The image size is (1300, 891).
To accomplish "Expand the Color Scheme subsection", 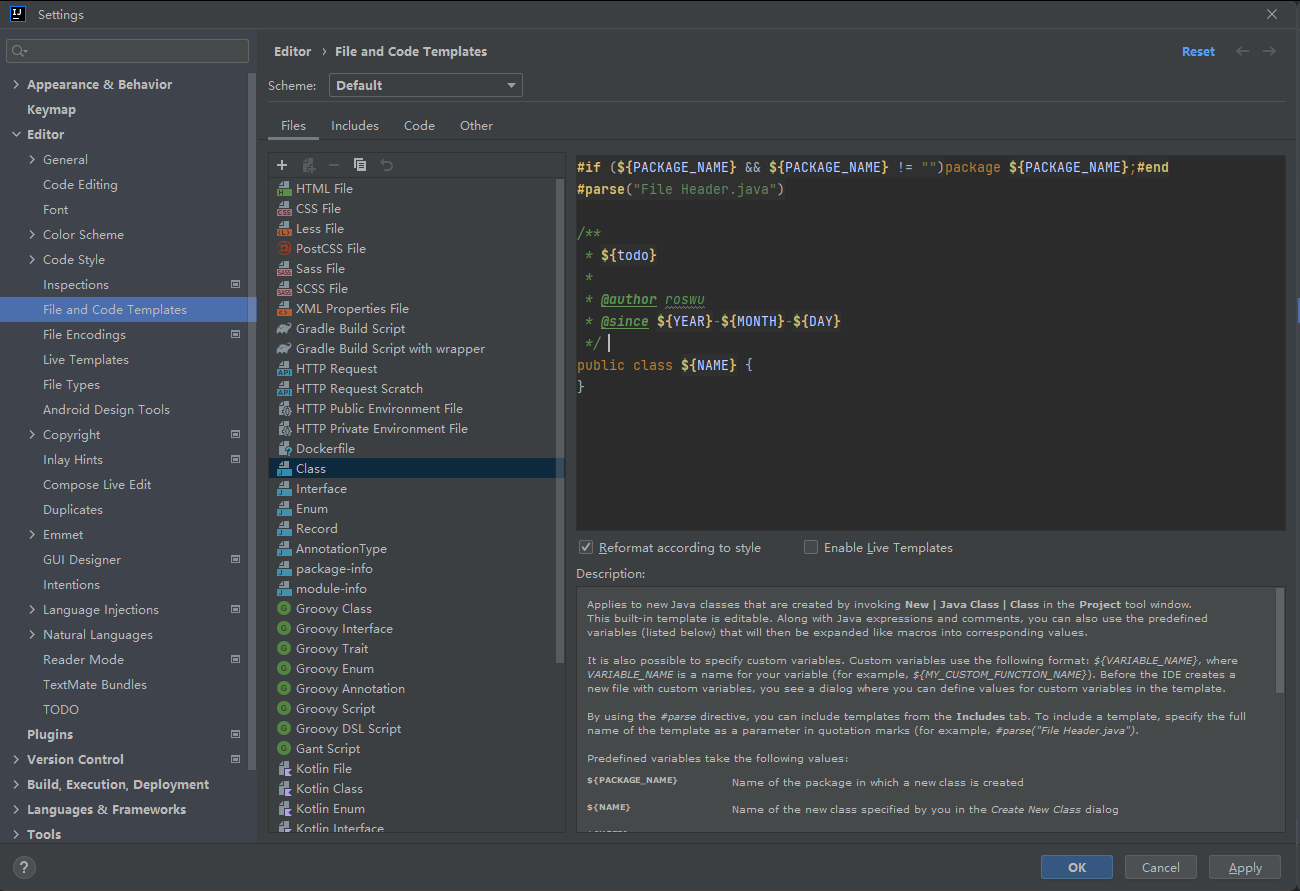I will (32, 234).
